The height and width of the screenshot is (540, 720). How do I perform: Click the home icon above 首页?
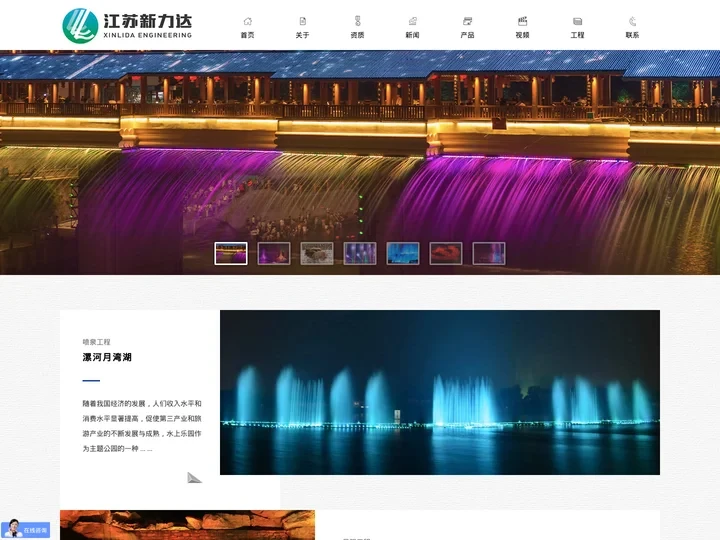click(248, 21)
